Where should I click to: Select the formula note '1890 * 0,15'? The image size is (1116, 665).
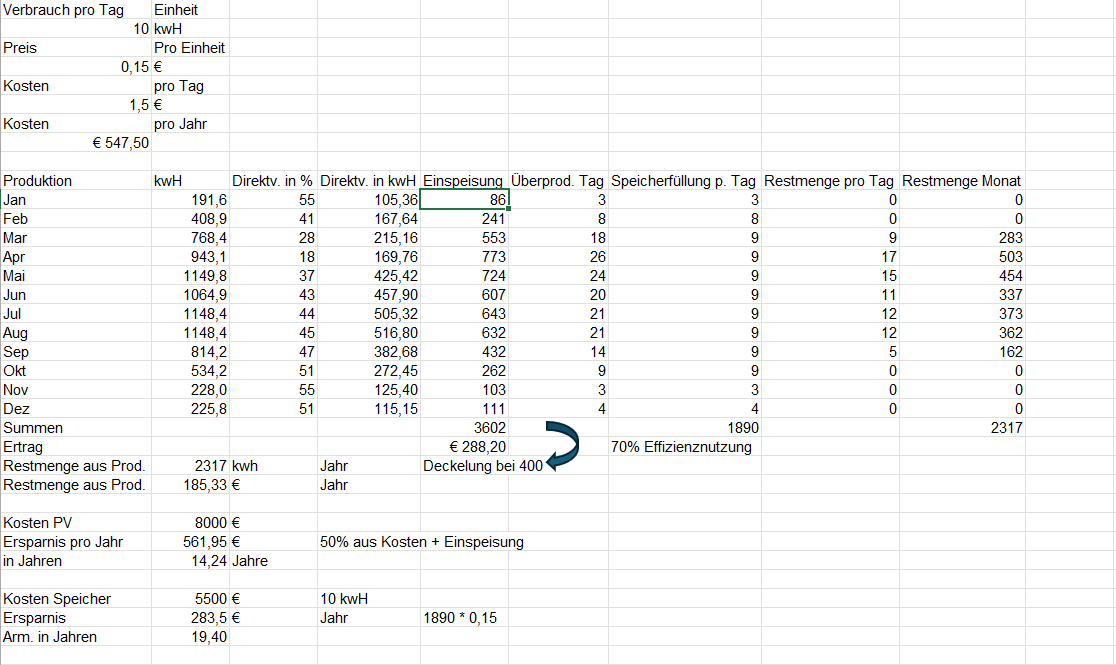(461, 618)
